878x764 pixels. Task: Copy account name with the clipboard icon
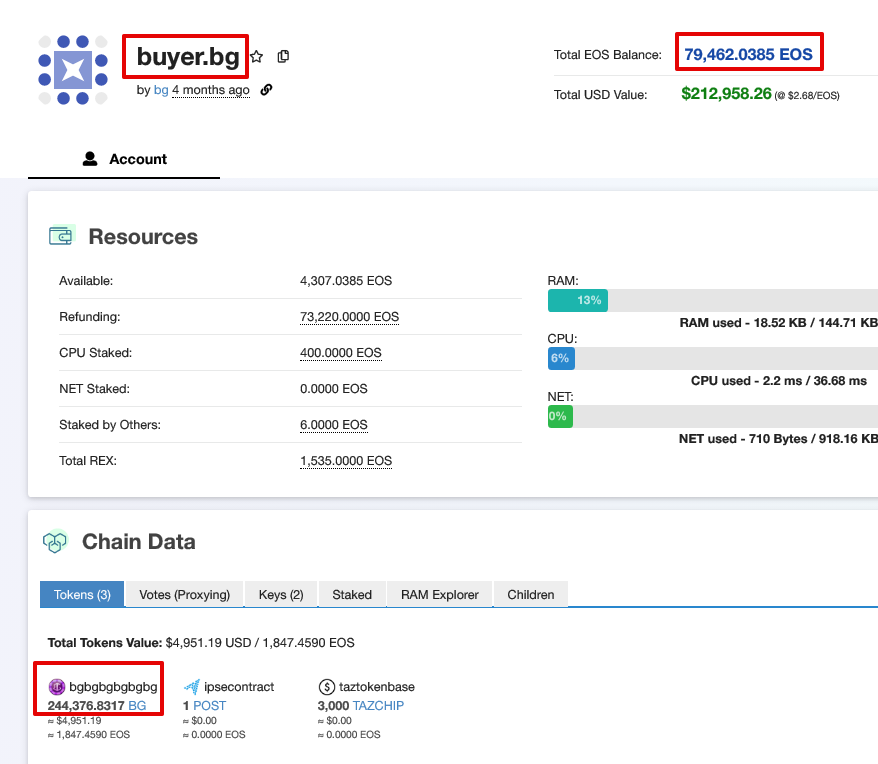(x=283, y=56)
